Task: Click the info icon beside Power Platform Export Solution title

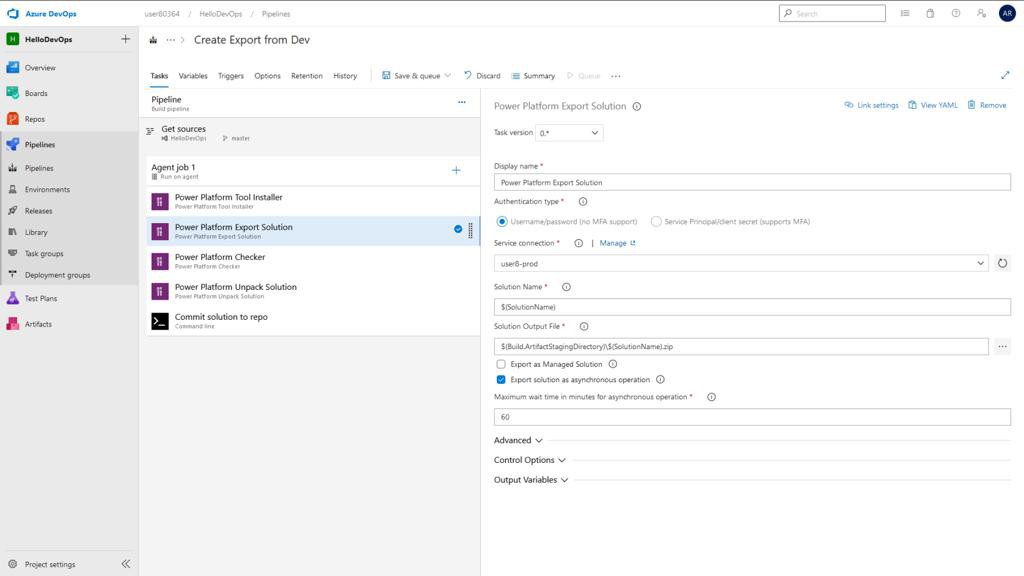Action: pyautogui.click(x=637, y=106)
